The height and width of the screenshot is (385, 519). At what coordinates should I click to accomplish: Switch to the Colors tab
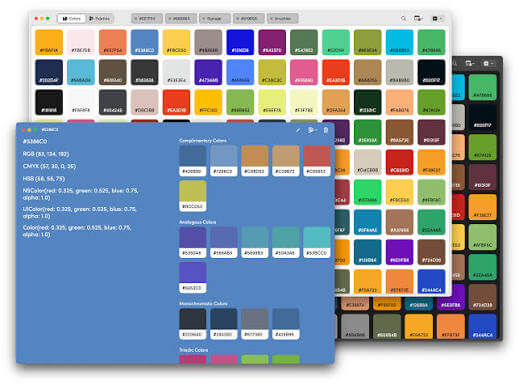click(x=72, y=19)
